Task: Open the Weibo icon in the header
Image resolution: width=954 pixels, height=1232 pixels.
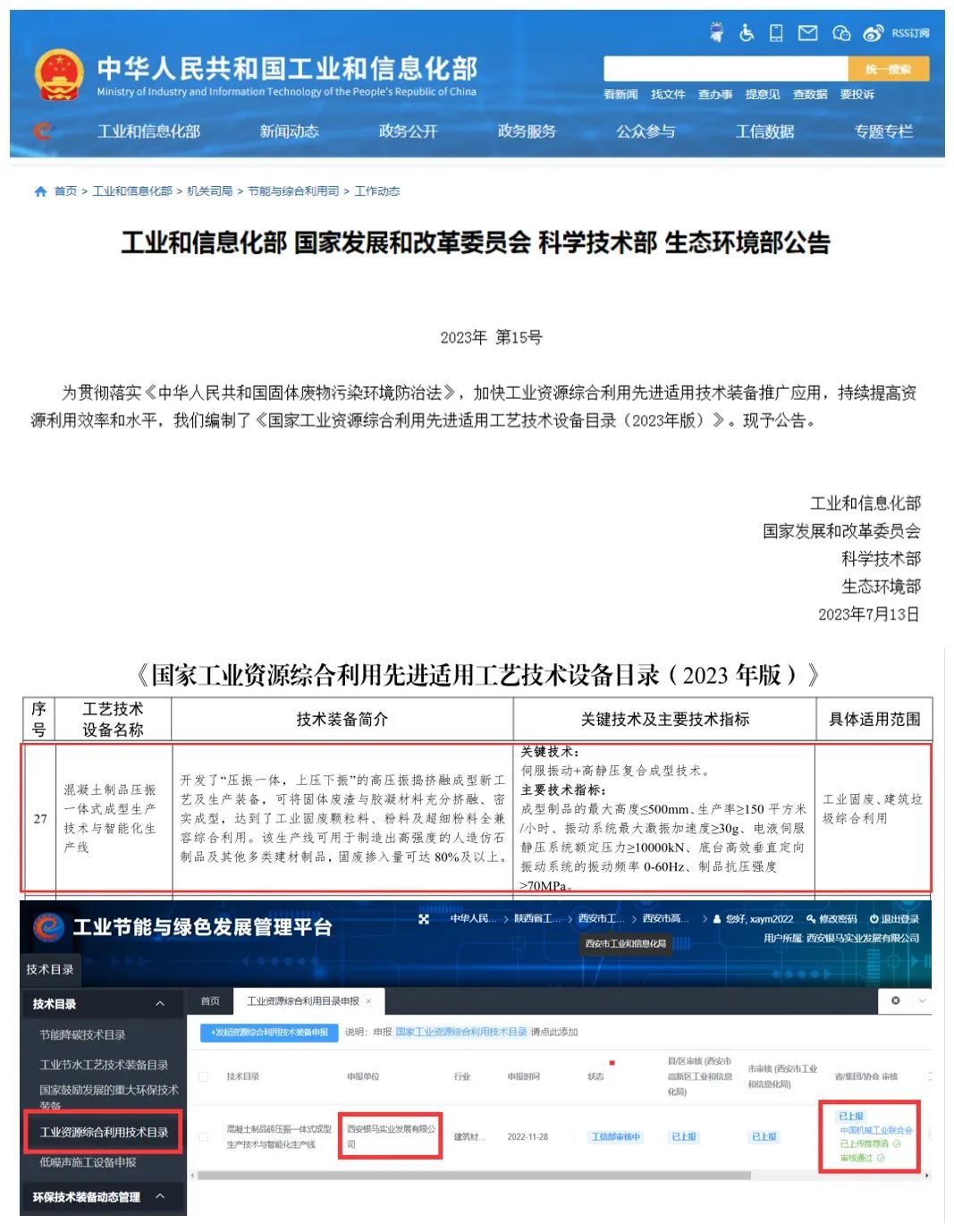Action: click(x=872, y=33)
